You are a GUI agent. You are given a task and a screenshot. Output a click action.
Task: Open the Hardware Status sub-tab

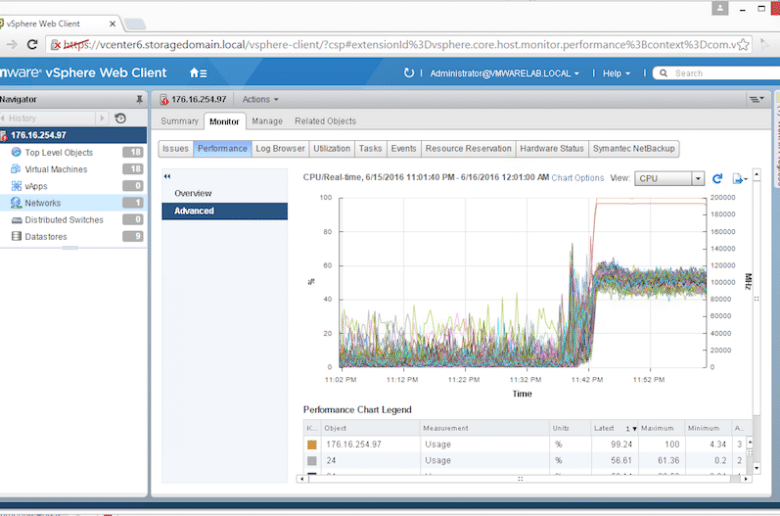coord(552,149)
